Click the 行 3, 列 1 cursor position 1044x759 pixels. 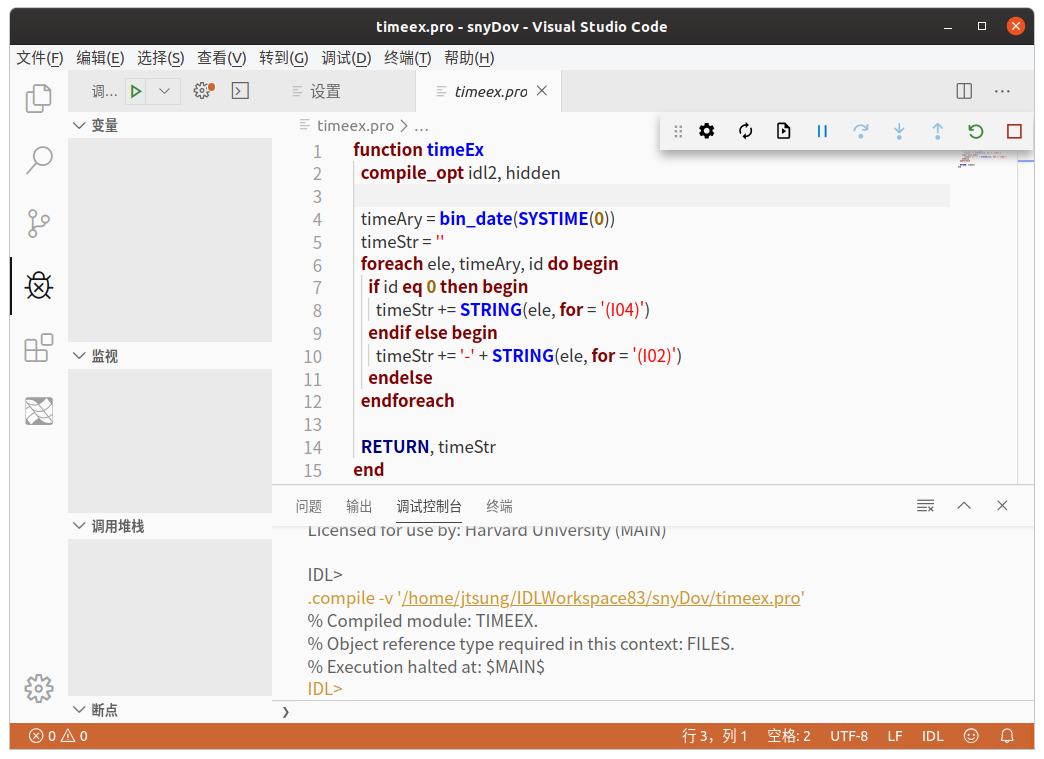click(714, 736)
